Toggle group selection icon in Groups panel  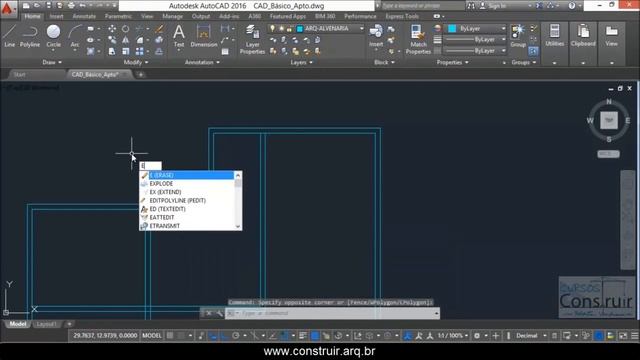click(533, 51)
